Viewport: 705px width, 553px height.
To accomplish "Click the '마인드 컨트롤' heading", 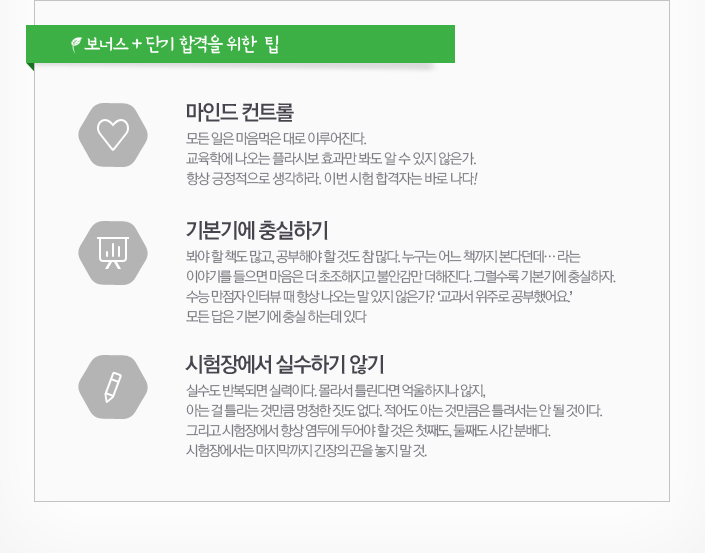I will click(240, 111).
